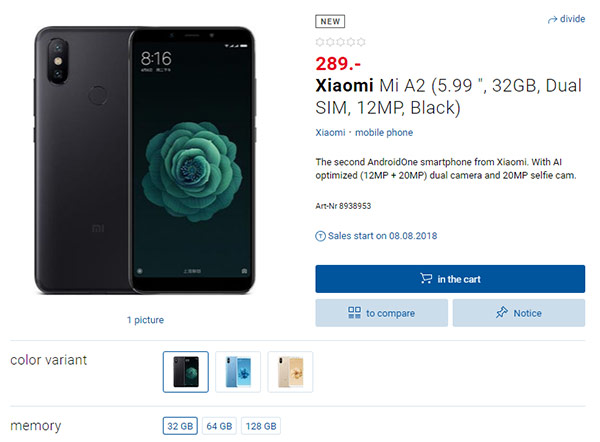This screenshot has height=442, width=600.
Task: Add phone with the in the cart button
Action: (x=450, y=279)
